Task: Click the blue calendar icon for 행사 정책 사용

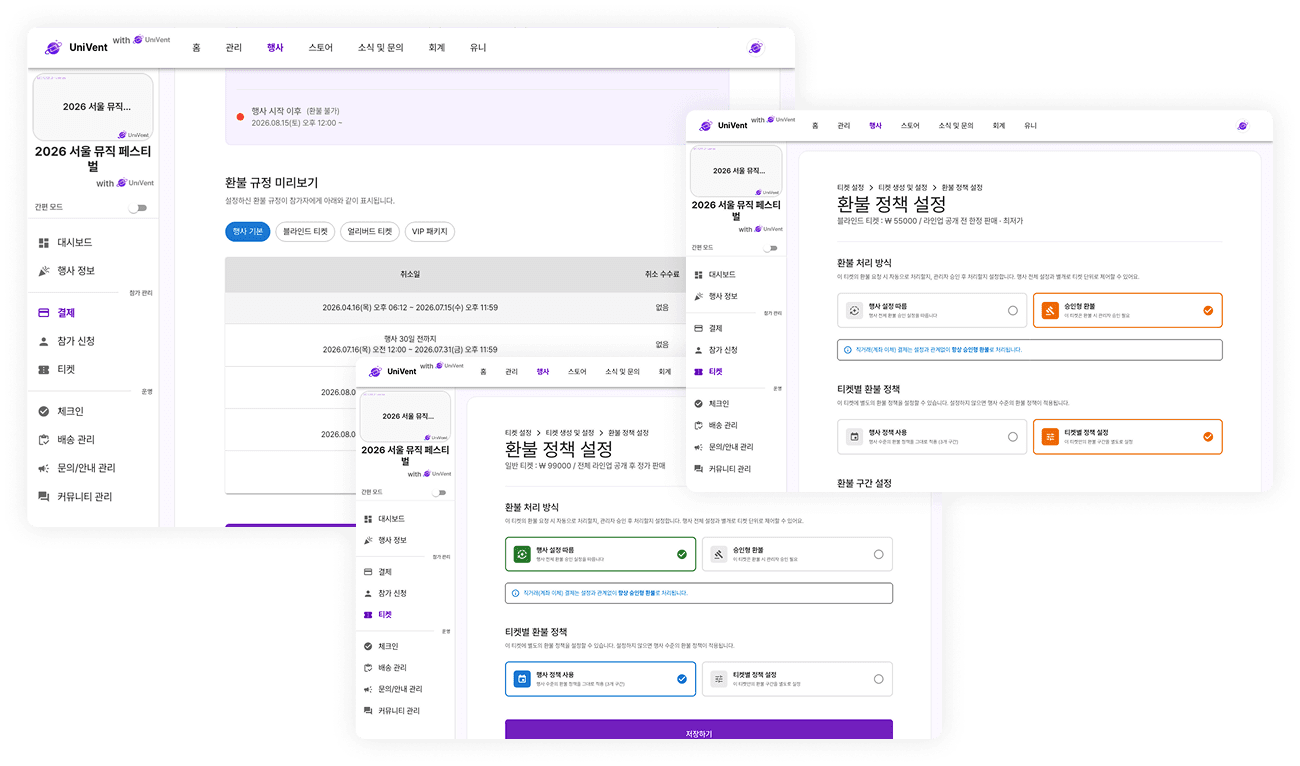Action: [x=521, y=679]
